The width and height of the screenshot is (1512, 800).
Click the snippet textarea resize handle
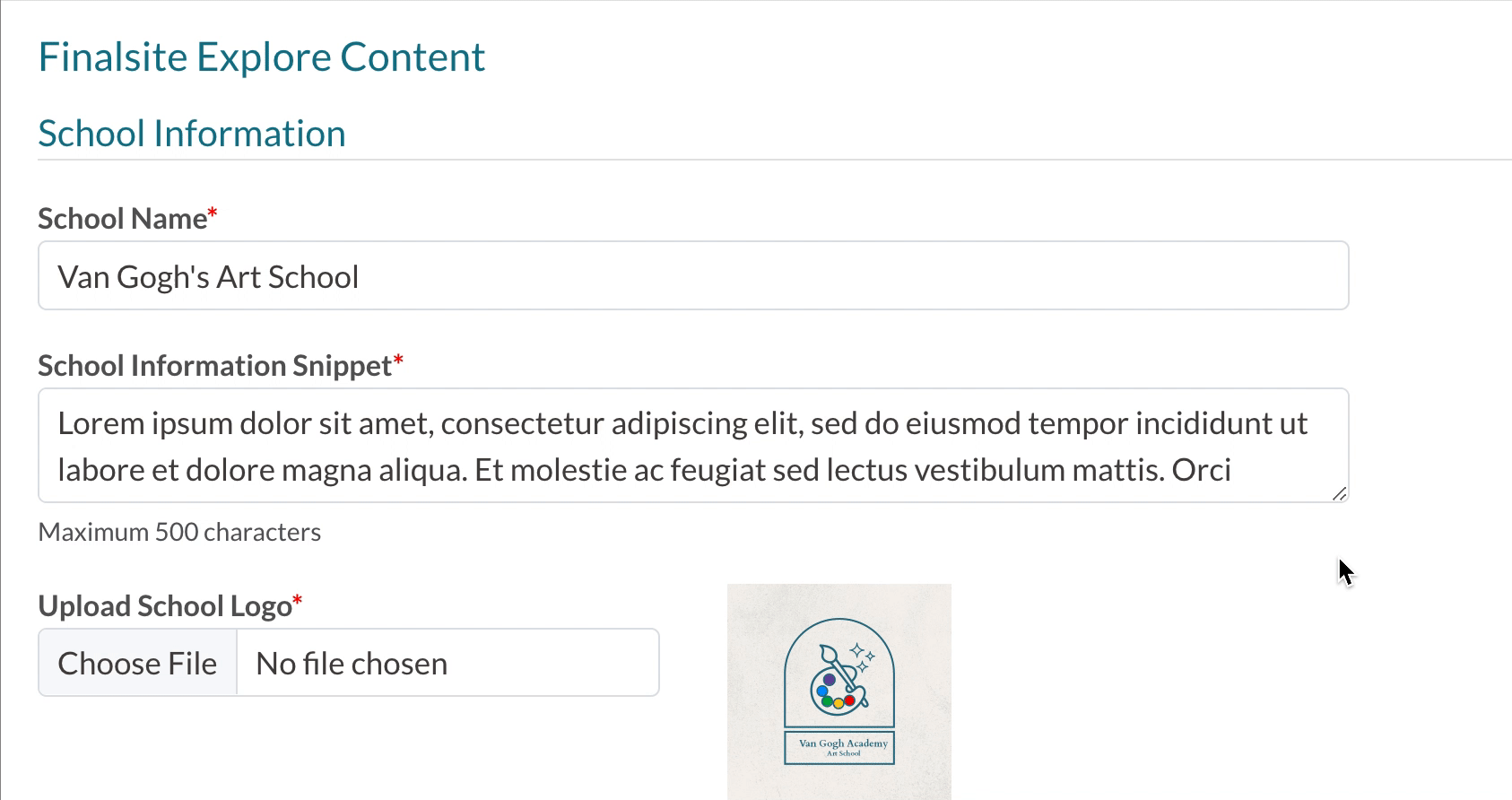[x=1339, y=493]
